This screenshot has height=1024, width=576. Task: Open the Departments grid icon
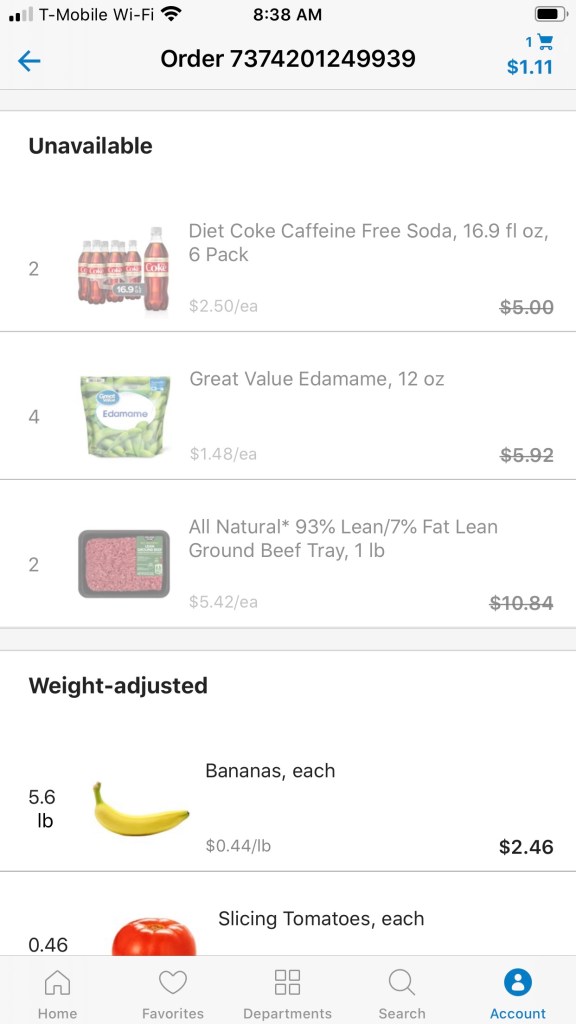point(287,985)
